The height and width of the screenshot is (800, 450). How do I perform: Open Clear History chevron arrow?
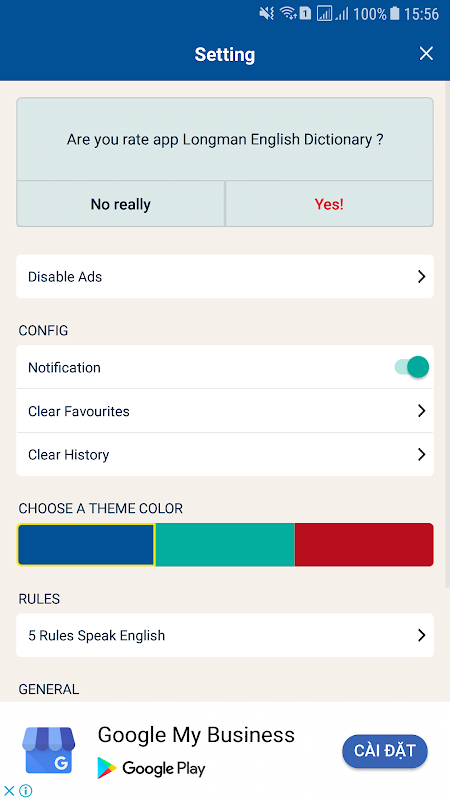(x=421, y=454)
